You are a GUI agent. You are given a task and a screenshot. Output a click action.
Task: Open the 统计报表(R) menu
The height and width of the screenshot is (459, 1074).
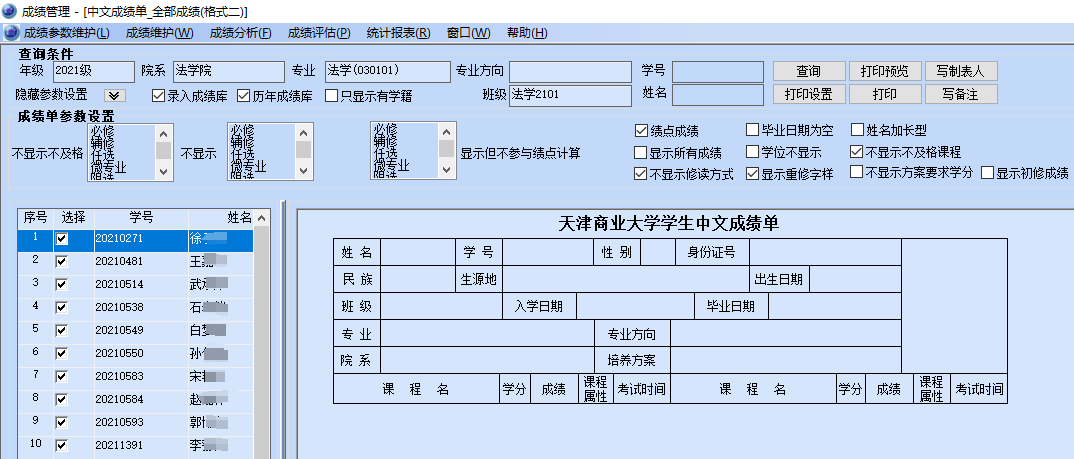(398, 33)
